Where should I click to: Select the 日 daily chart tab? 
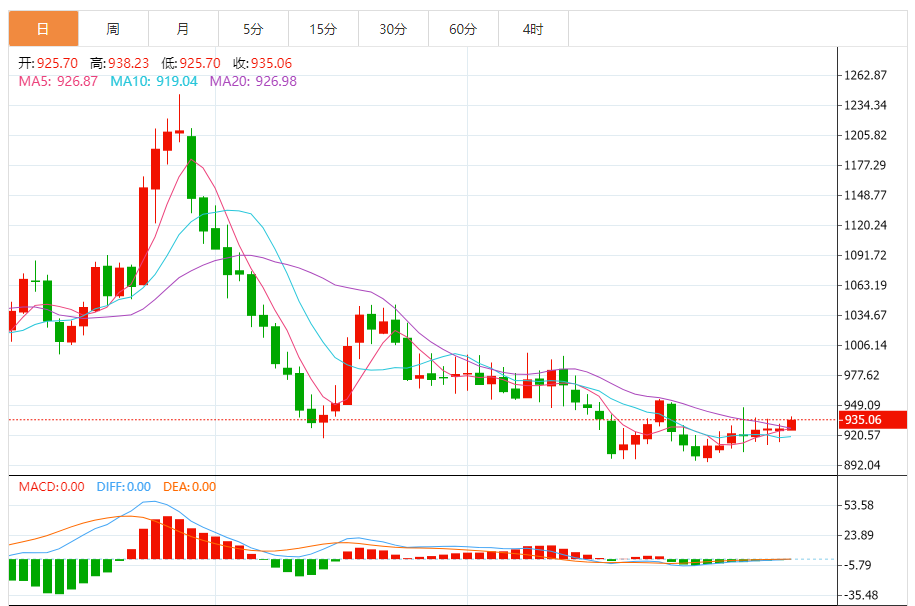pyautogui.click(x=43, y=29)
